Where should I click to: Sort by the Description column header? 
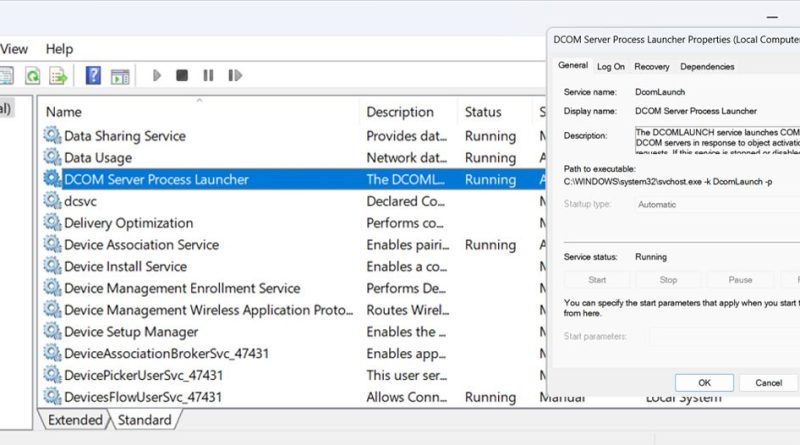pyautogui.click(x=409, y=112)
